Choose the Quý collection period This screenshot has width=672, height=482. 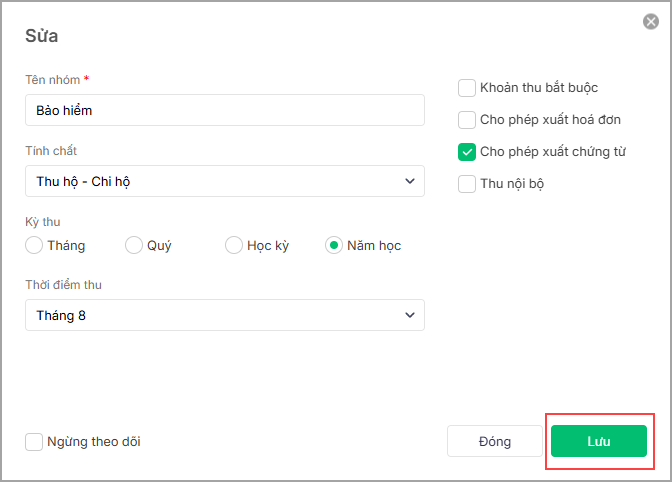click(x=134, y=245)
